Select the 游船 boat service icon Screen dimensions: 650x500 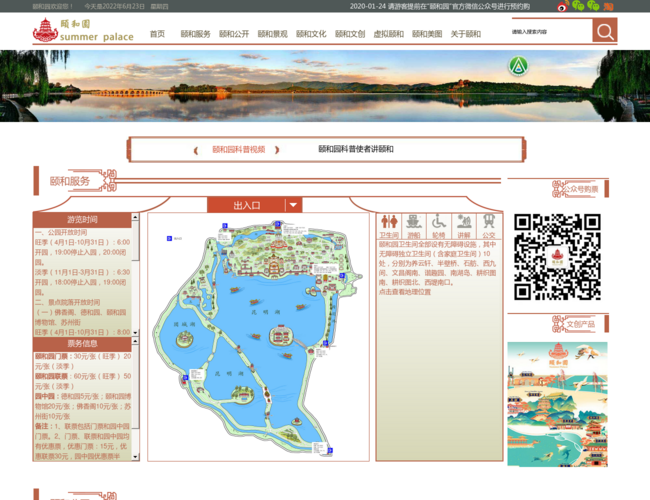414,225
